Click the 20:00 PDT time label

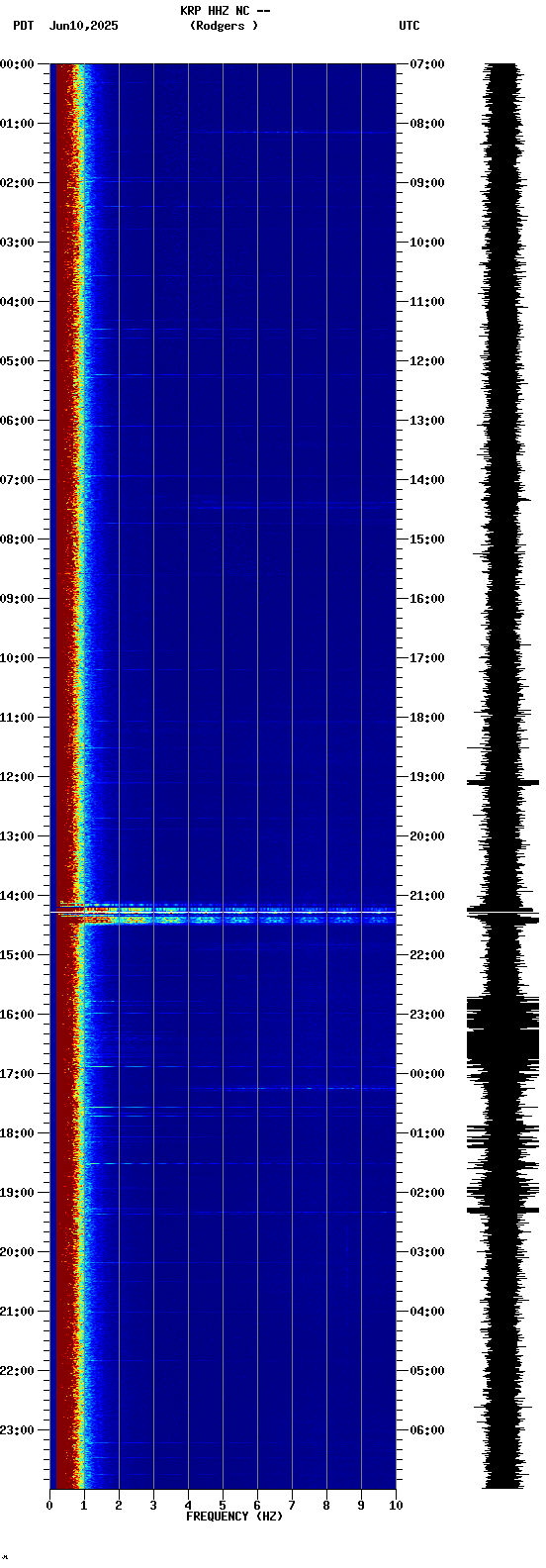pos(17,1252)
